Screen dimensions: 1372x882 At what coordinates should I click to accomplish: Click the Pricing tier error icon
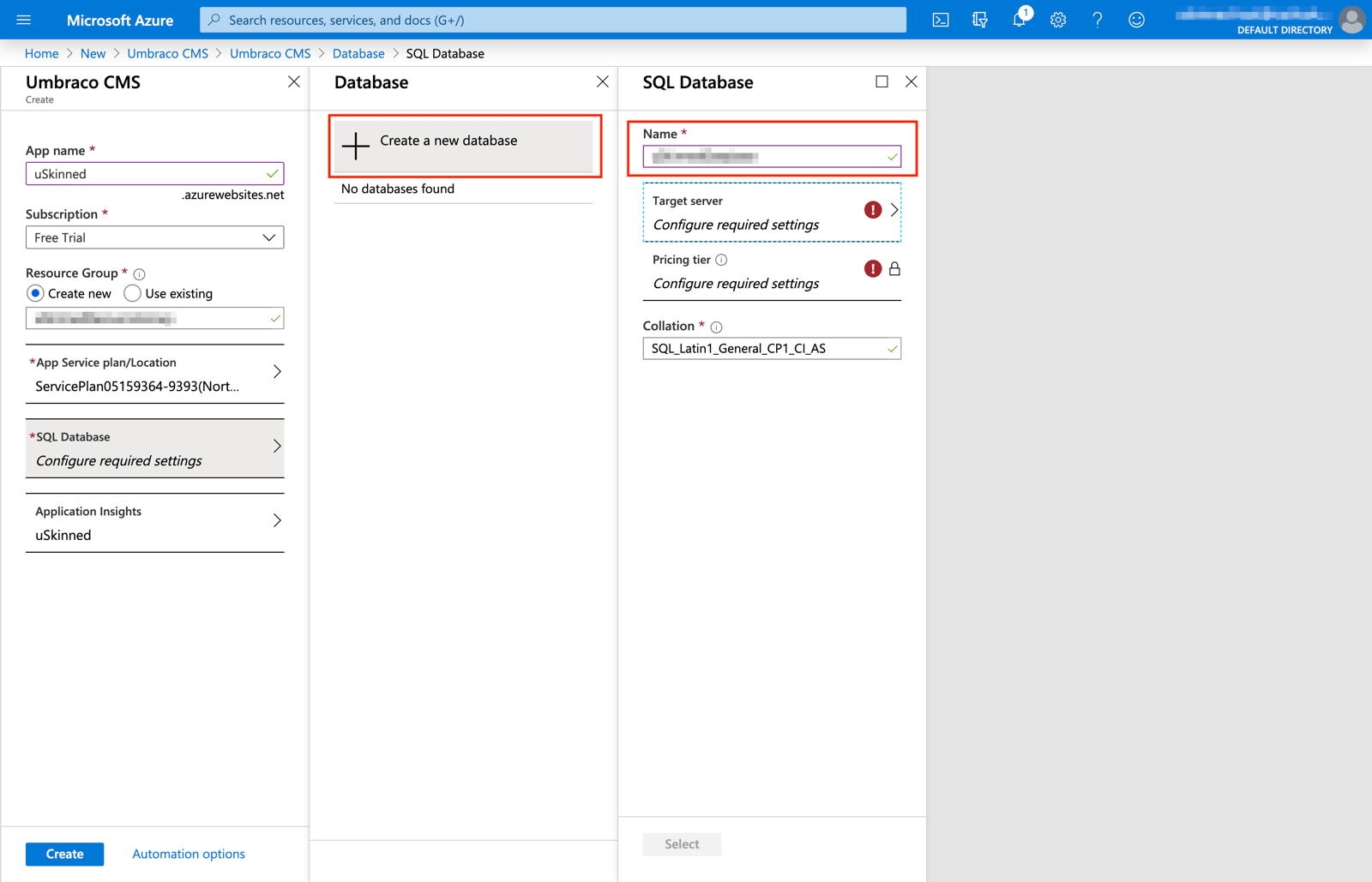(x=873, y=269)
